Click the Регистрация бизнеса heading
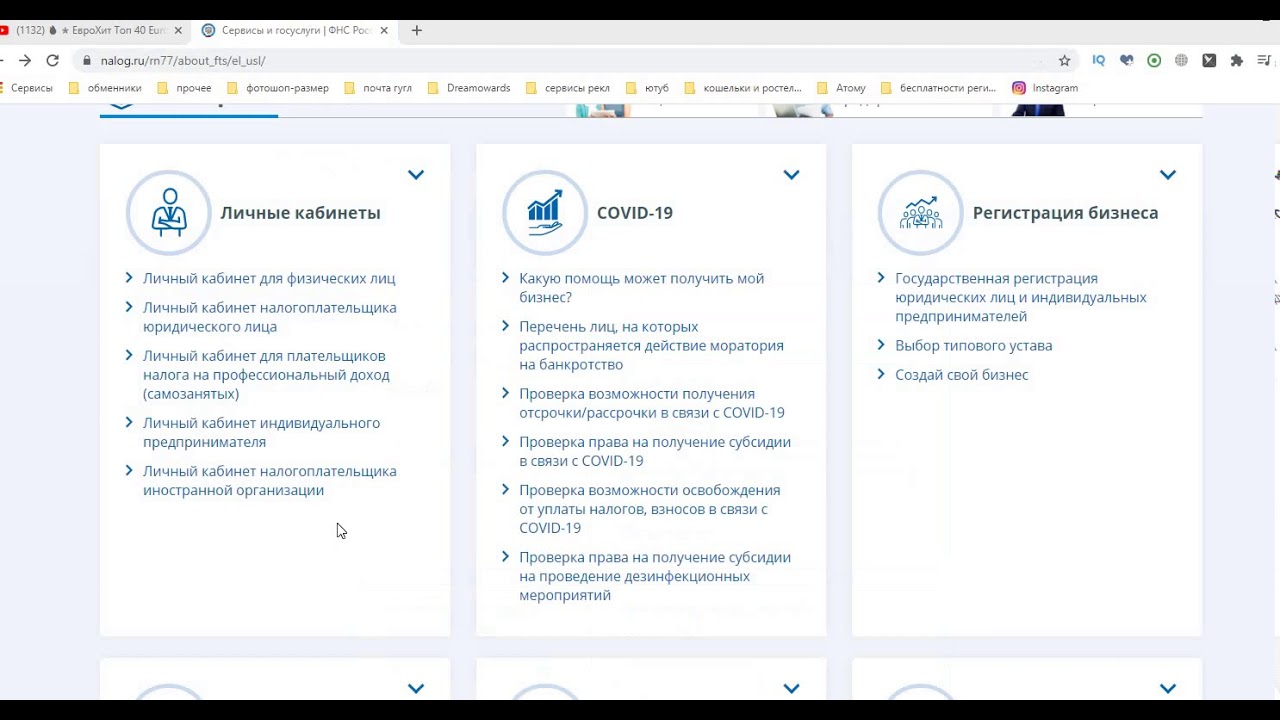Image resolution: width=1280 pixels, height=720 pixels. (x=1065, y=213)
